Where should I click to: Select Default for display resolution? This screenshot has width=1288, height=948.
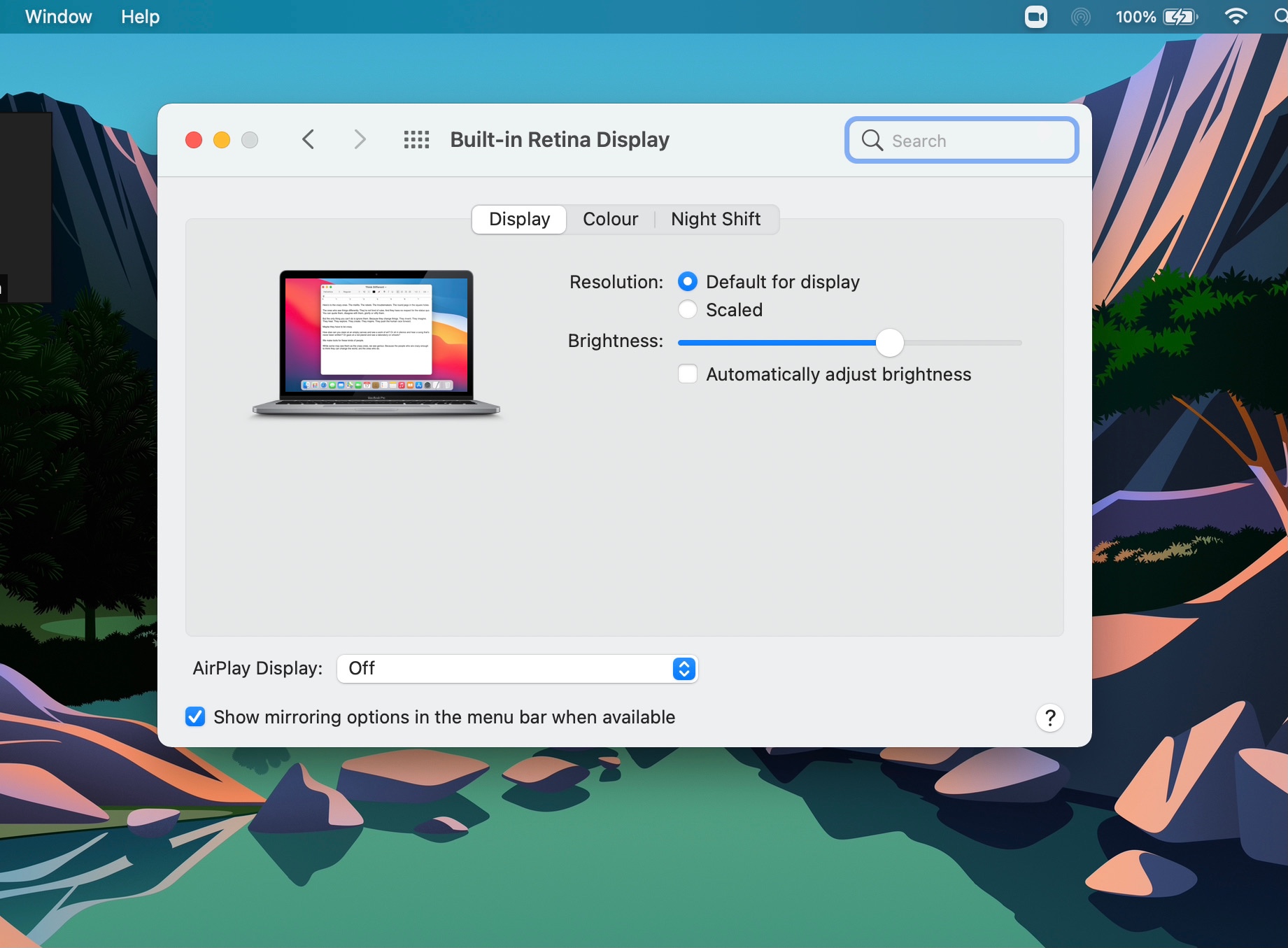(x=688, y=282)
